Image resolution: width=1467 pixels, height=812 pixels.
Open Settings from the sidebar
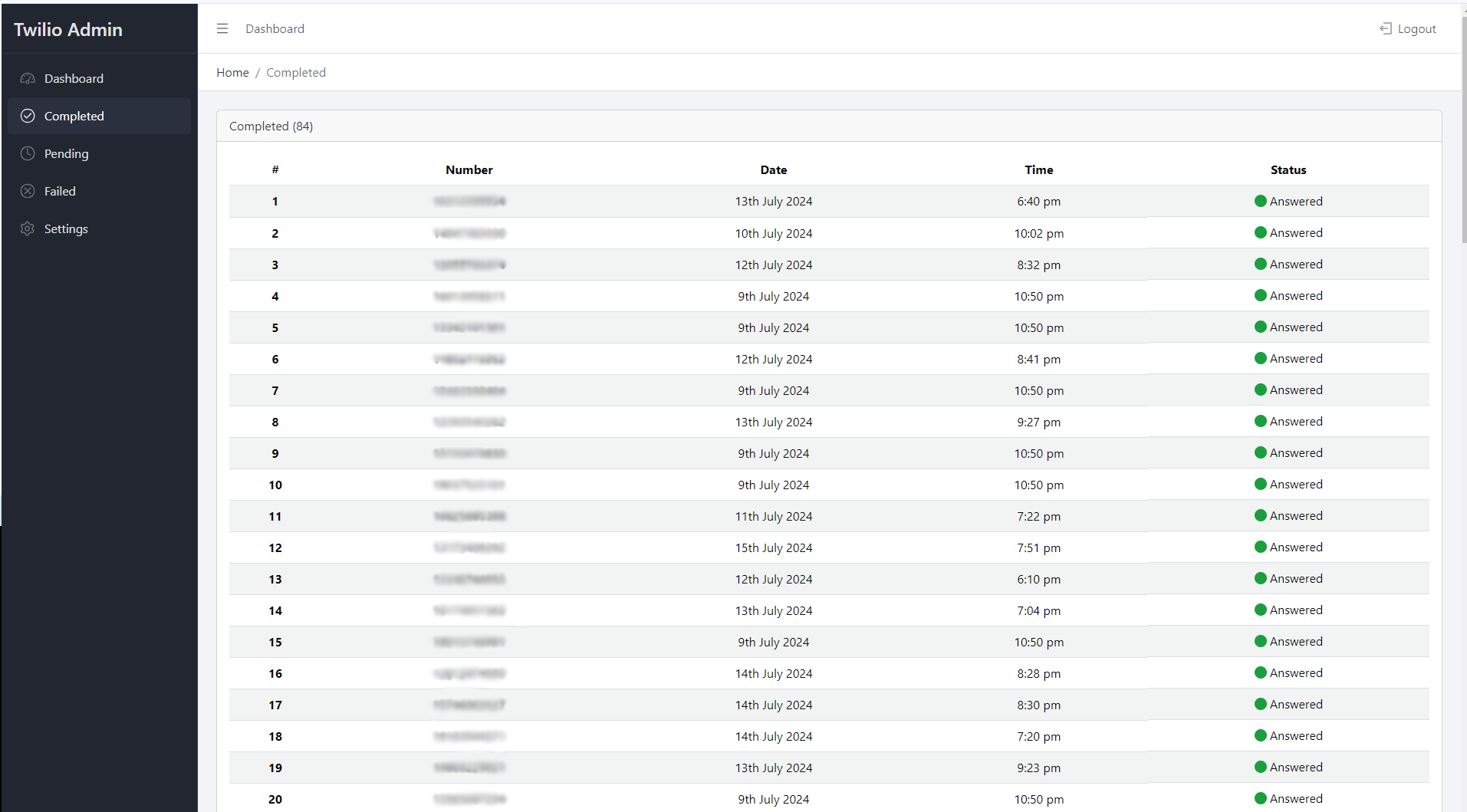(100, 228)
